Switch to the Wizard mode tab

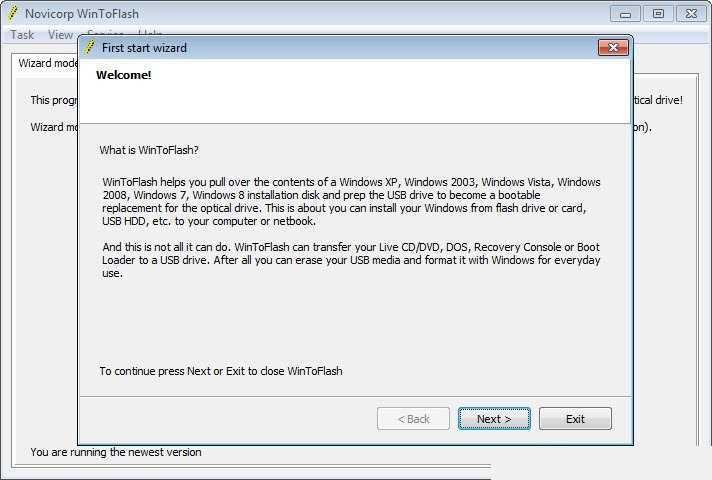[x=47, y=63]
